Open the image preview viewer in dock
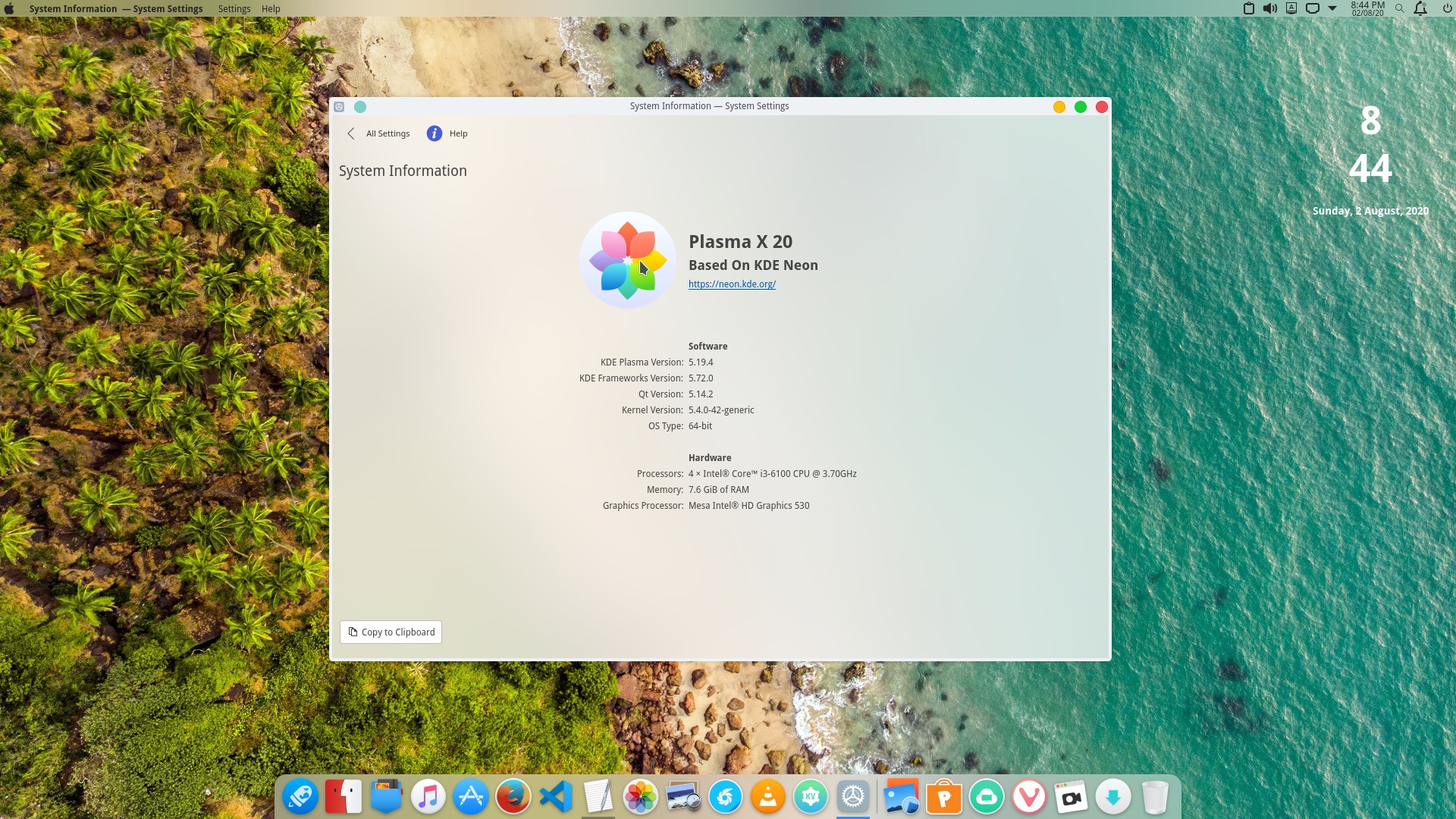This screenshot has width=1456, height=819. tap(683, 797)
